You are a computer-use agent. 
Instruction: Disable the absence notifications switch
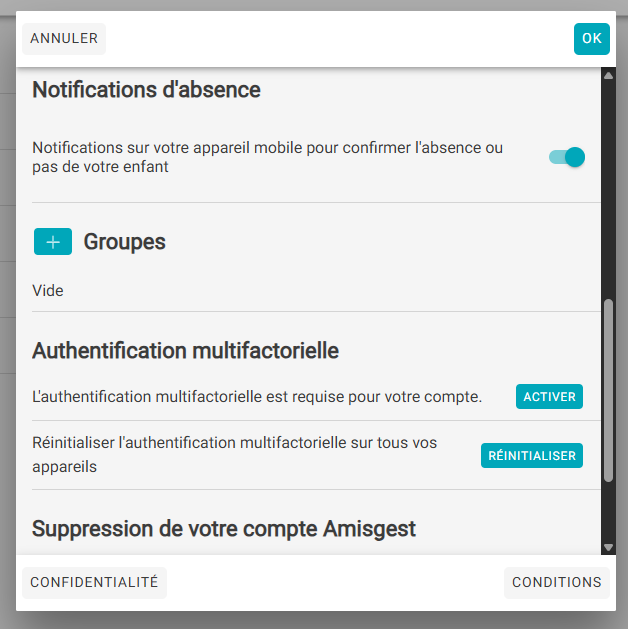coord(567,157)
